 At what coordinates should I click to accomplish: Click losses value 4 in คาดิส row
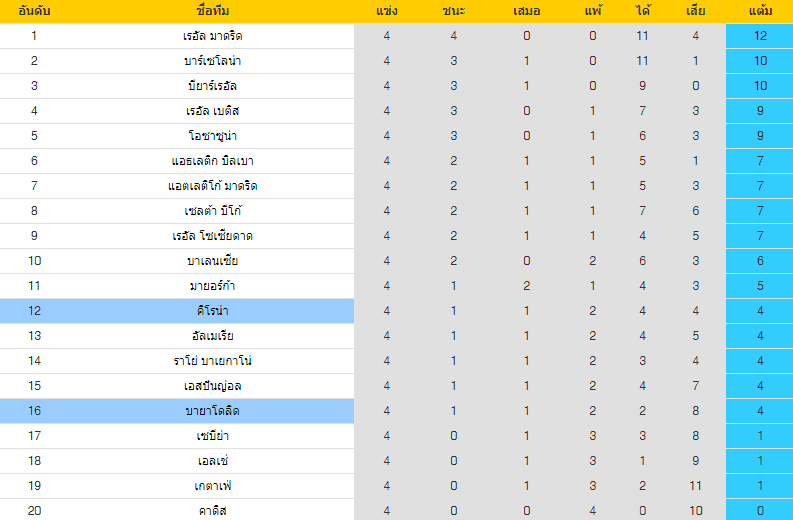click(593, 511)
